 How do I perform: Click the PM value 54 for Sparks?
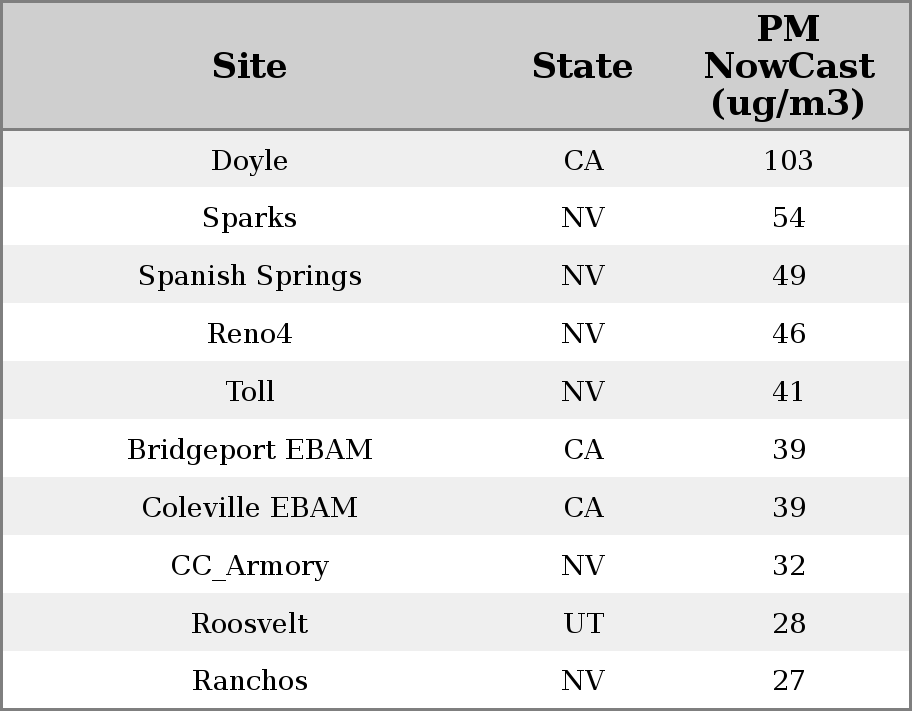pos(788,218)
